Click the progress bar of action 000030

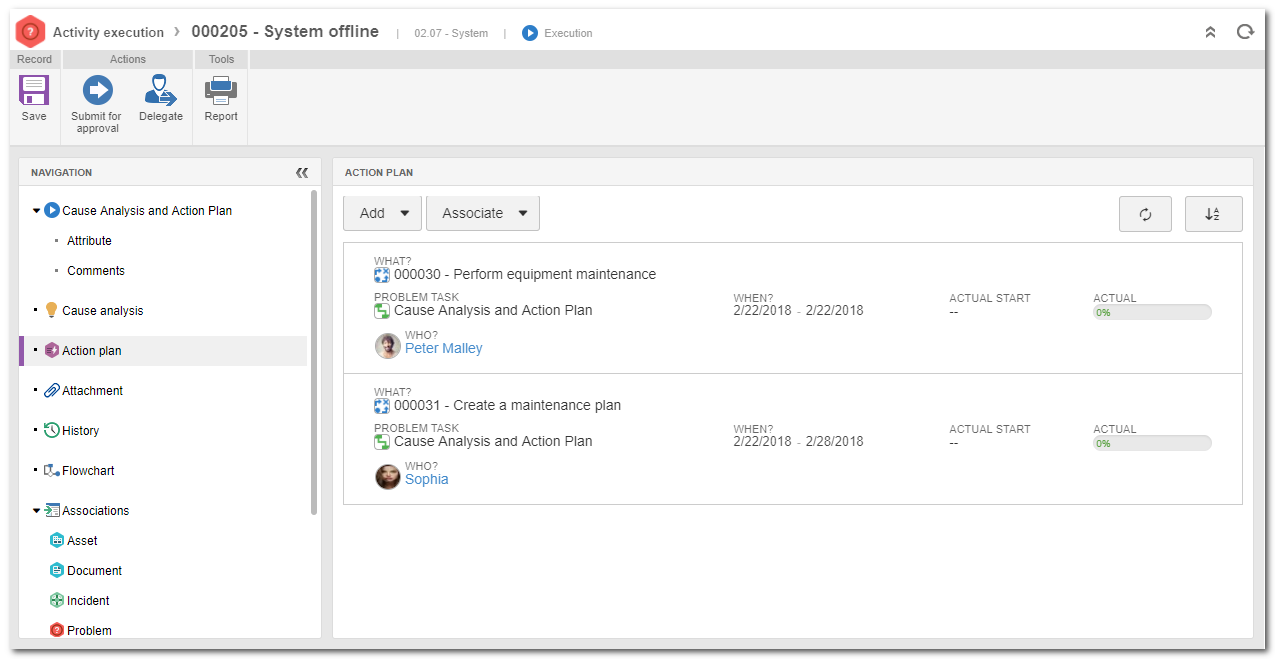[1152, 312]
